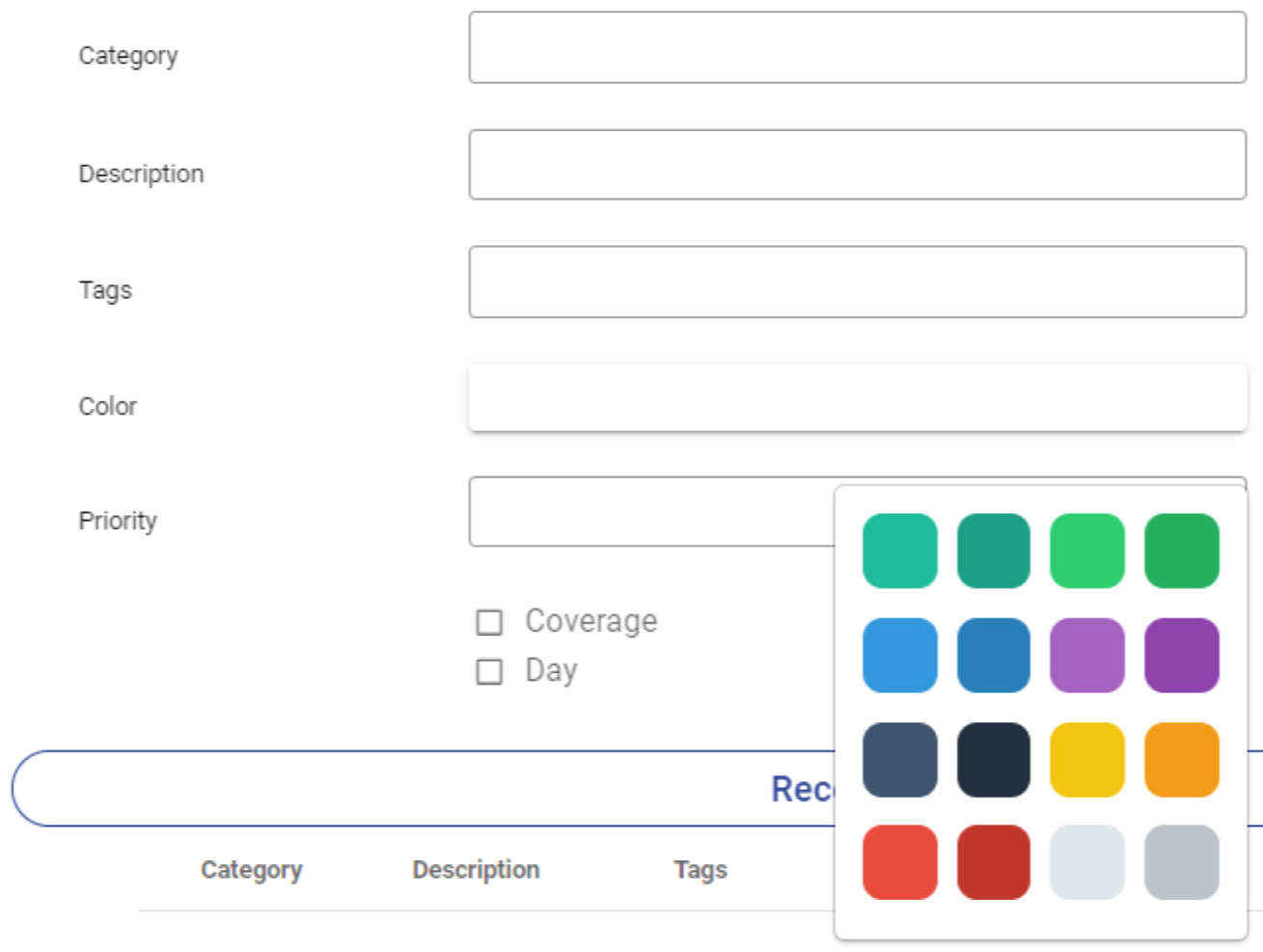Viewport: 1263px width, 952px height.
Task: Choose the yellow color swatch
Action: [x=1086, y=760]
